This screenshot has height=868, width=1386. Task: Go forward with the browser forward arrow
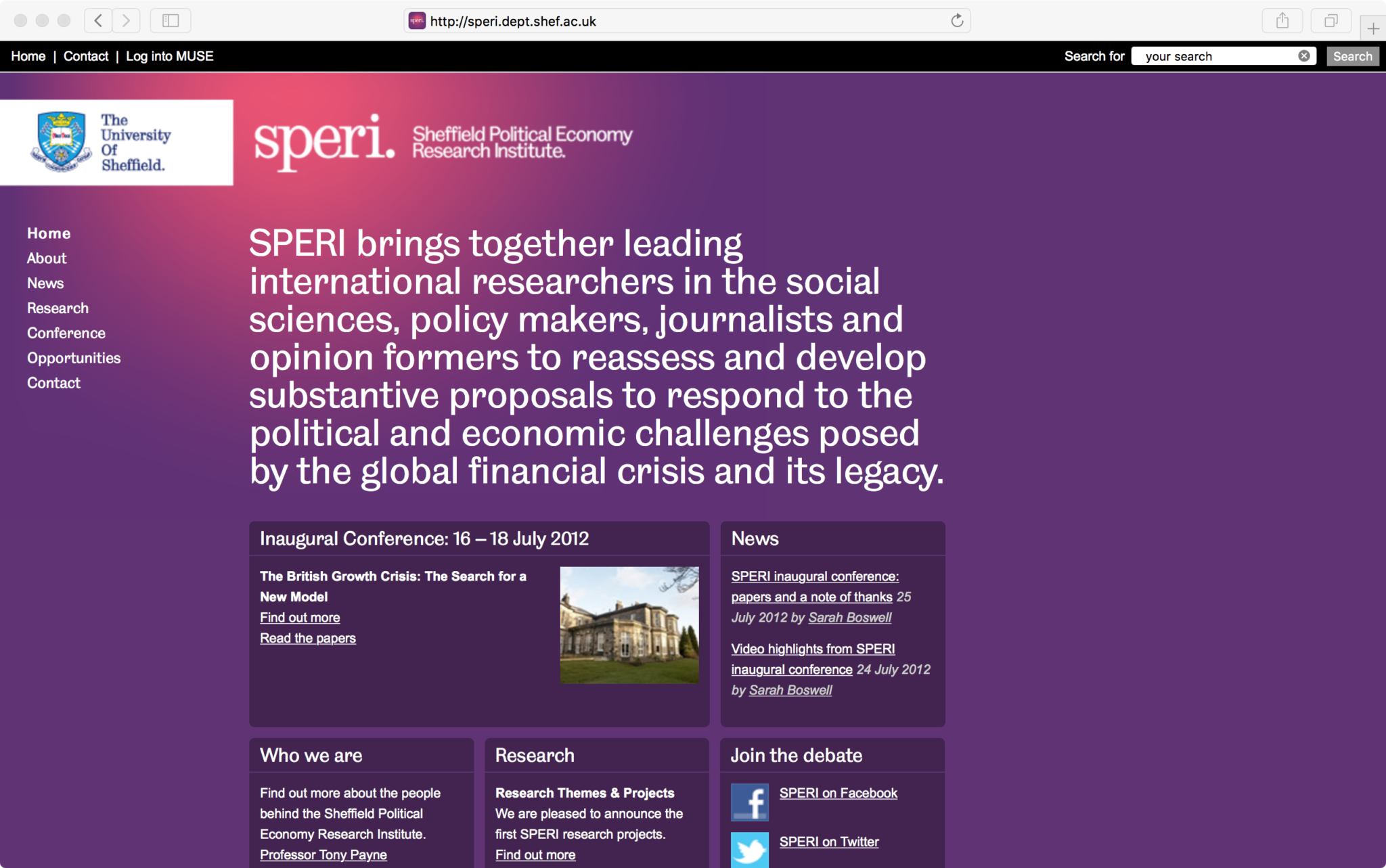(x=126, y=20)
